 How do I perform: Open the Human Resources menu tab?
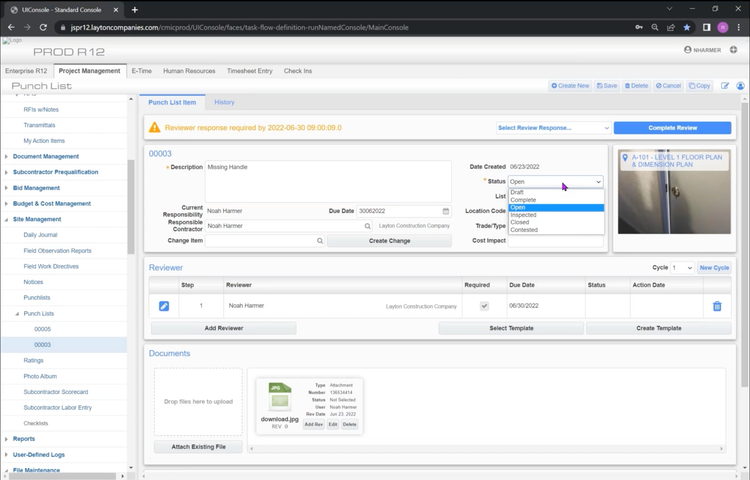click(x=189, y=71)
